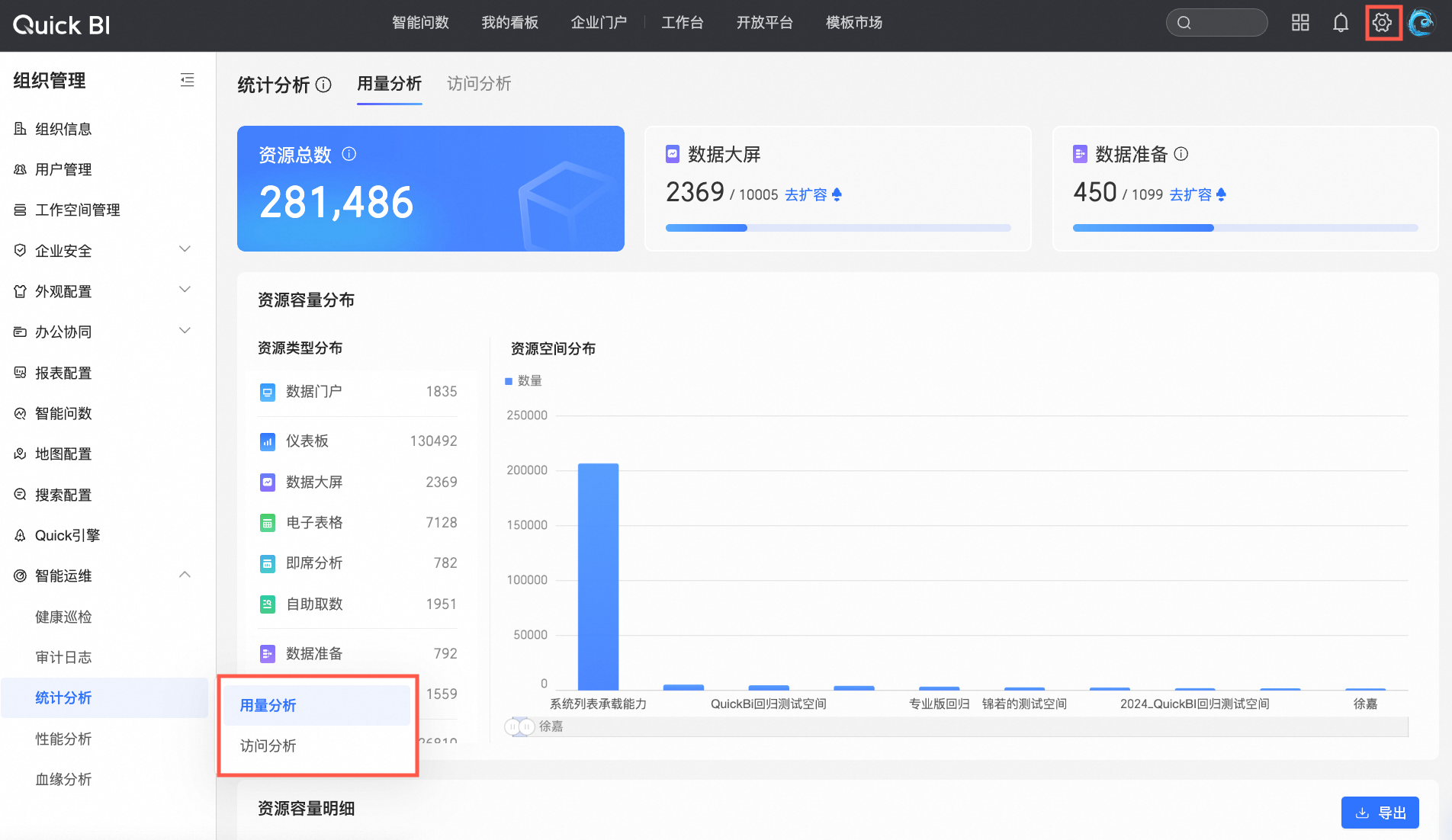Open the user avatar menu
The image size is (1452, 840).
(1421, 23)
